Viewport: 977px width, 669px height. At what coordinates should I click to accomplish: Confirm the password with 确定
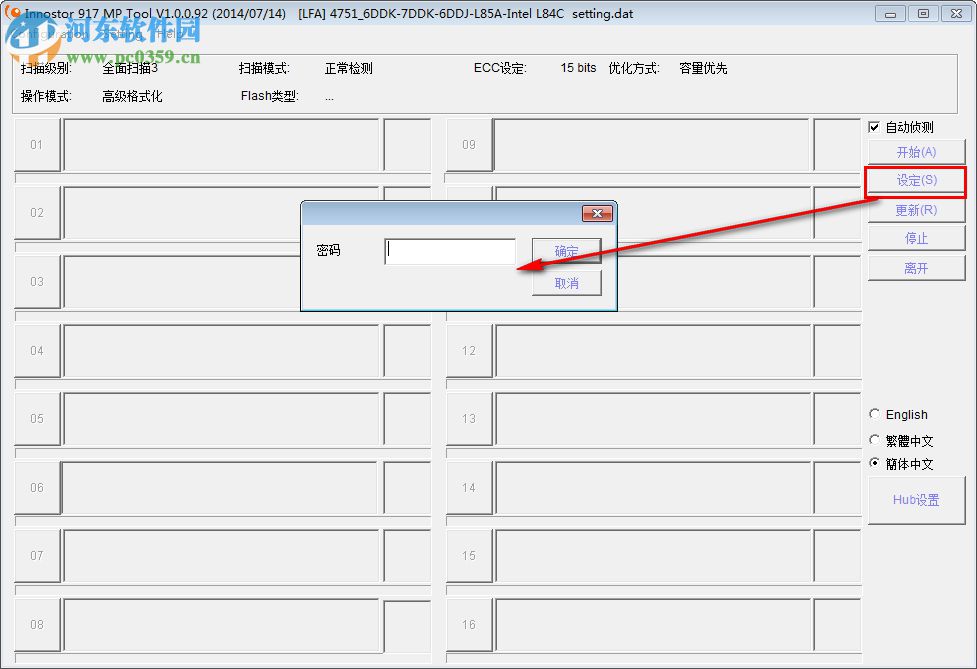click(x=566, y=251)
